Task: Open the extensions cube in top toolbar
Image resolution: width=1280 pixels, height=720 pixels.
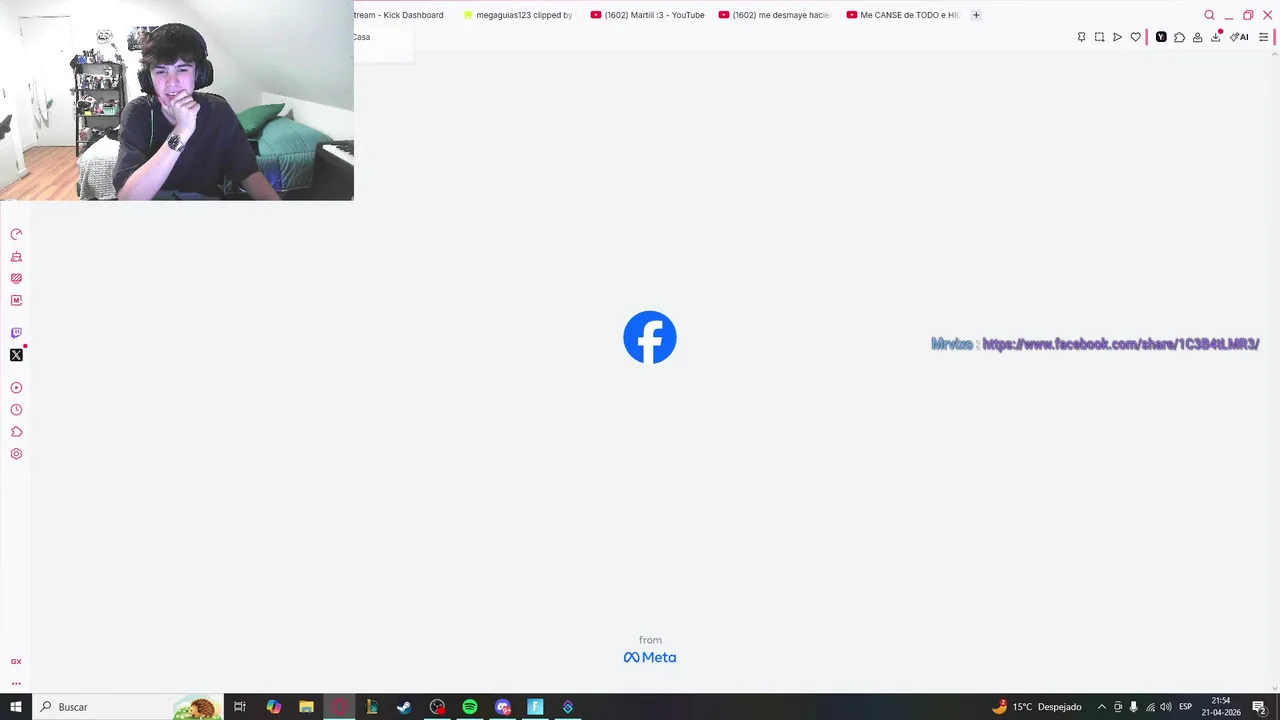Action: click(1179, 37)
